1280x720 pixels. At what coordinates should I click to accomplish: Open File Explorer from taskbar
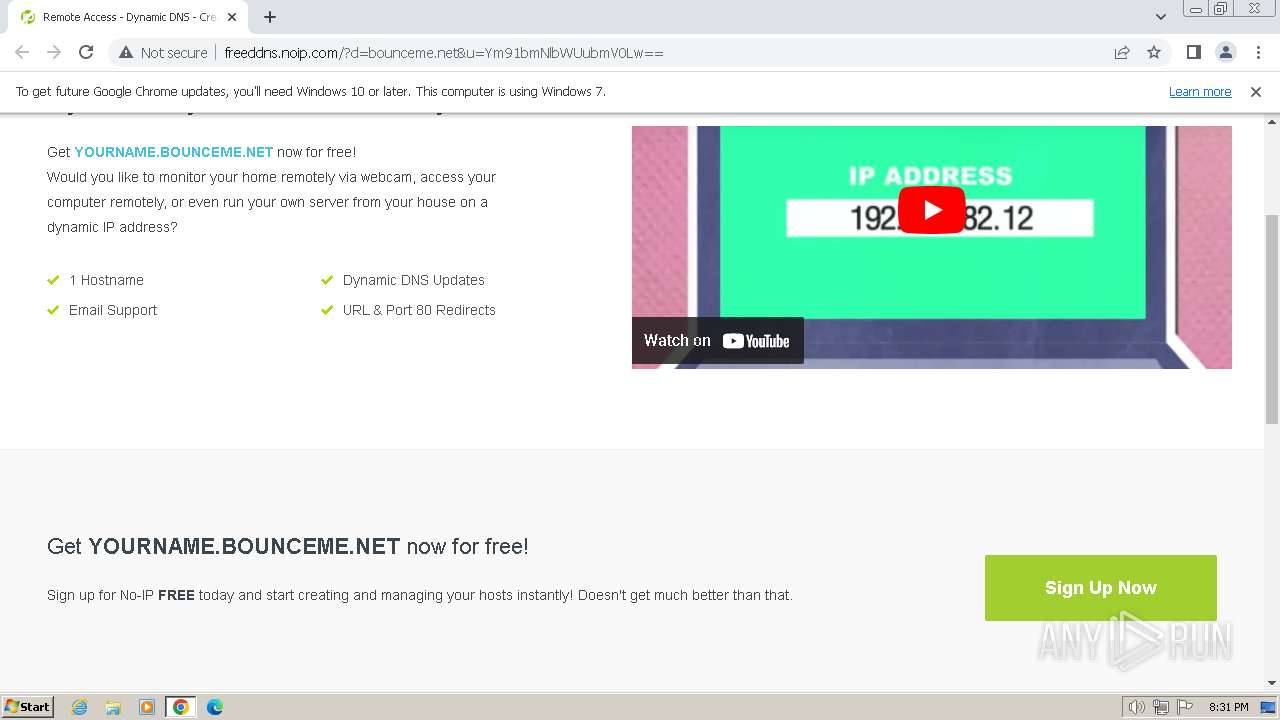[x=113, y=707]
